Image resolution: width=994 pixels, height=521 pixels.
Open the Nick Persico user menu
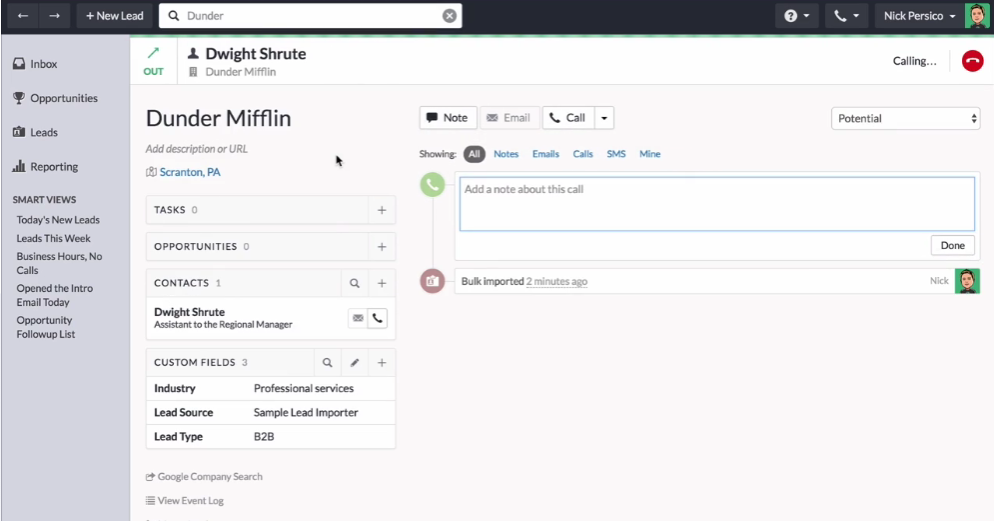[x=919, y=16]
